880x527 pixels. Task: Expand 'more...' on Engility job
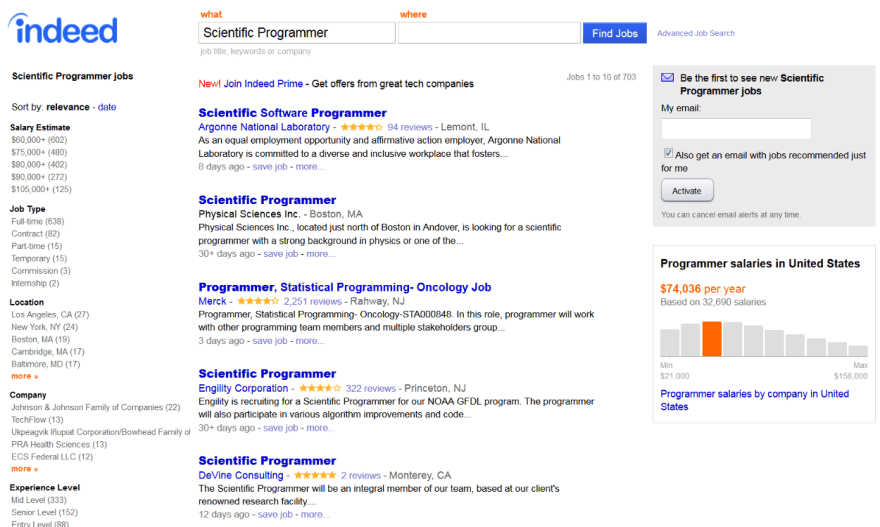pos(320,428)
